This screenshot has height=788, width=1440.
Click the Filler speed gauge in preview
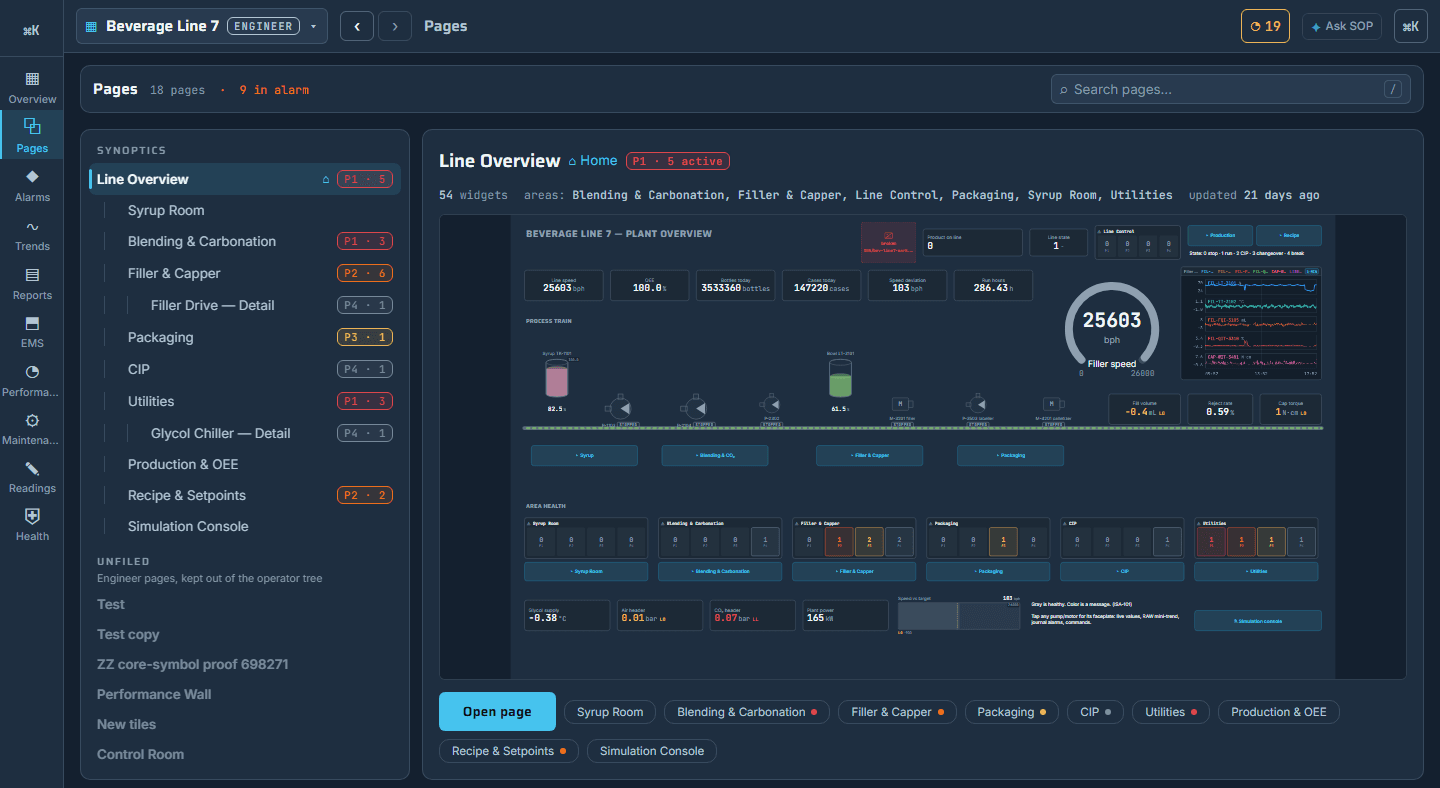point(1112,329)
